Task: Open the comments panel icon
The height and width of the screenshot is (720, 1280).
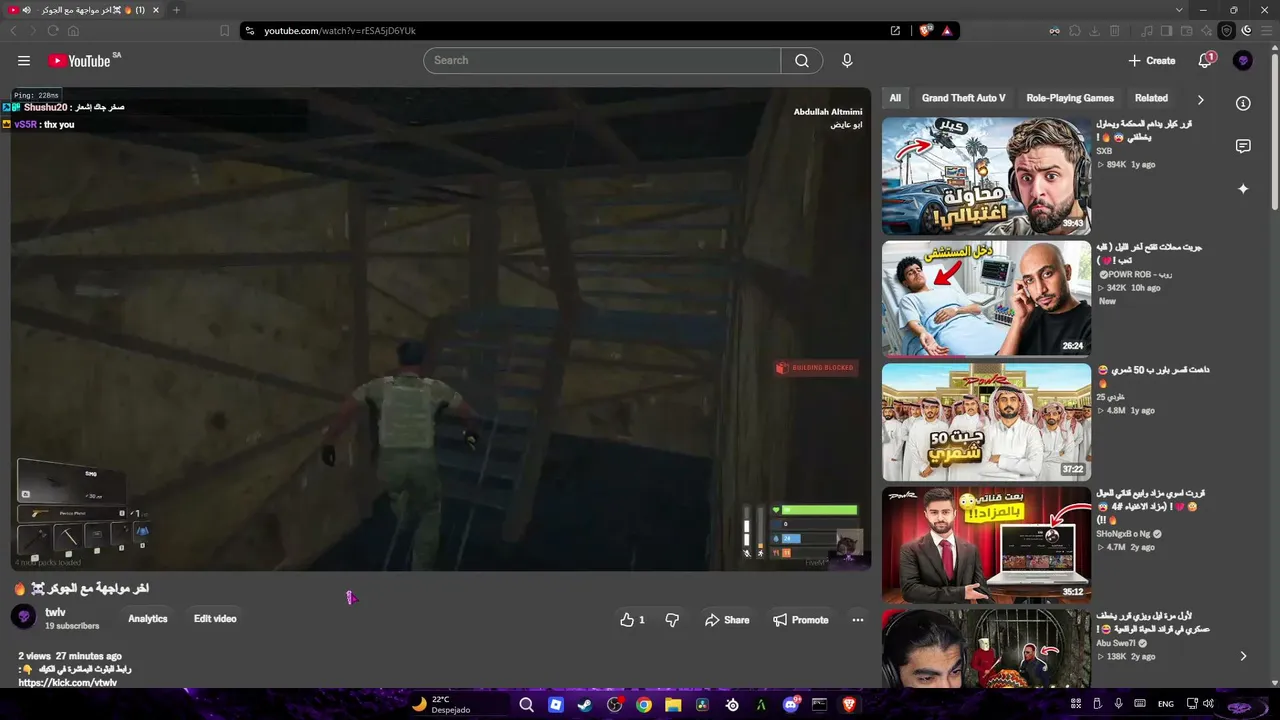Action: pos(1243,146)
